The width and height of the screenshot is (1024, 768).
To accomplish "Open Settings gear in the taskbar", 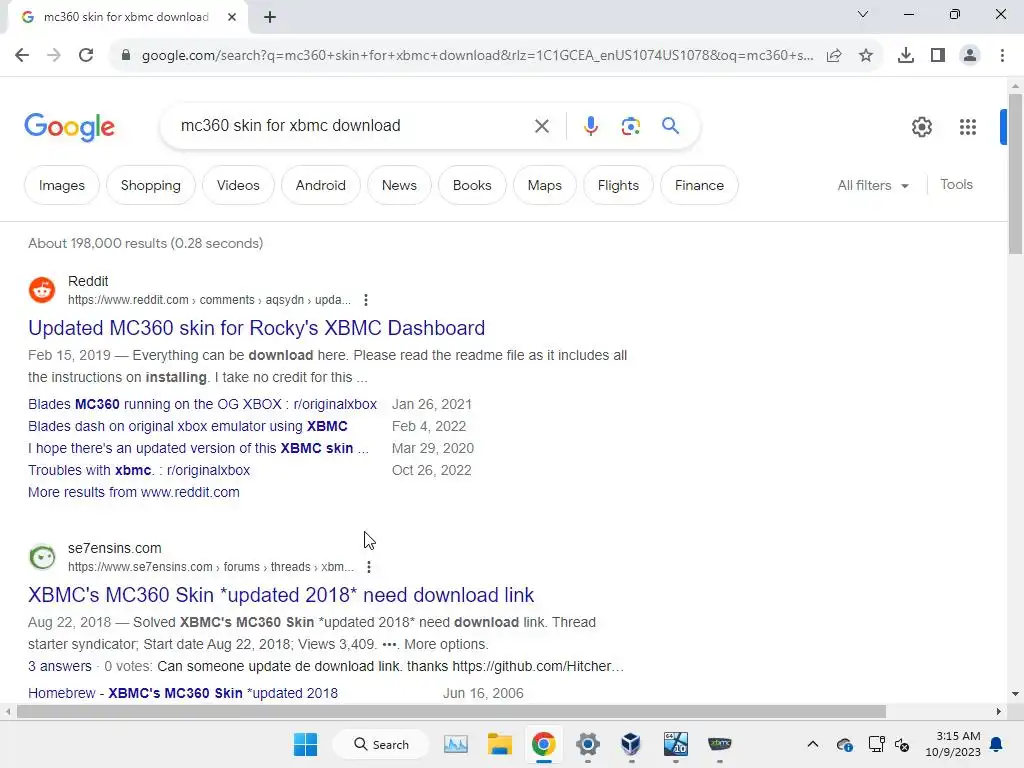I will [x=587, y=744].
